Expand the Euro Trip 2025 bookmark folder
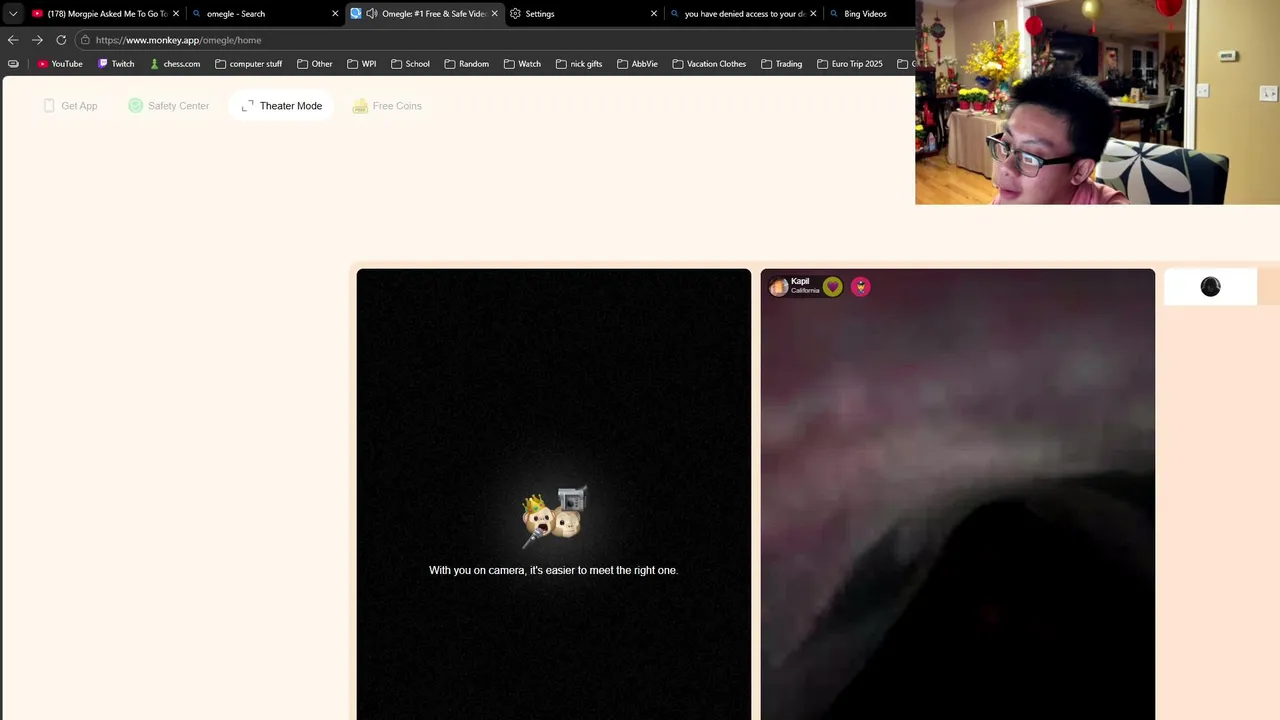 coord(850,64)
